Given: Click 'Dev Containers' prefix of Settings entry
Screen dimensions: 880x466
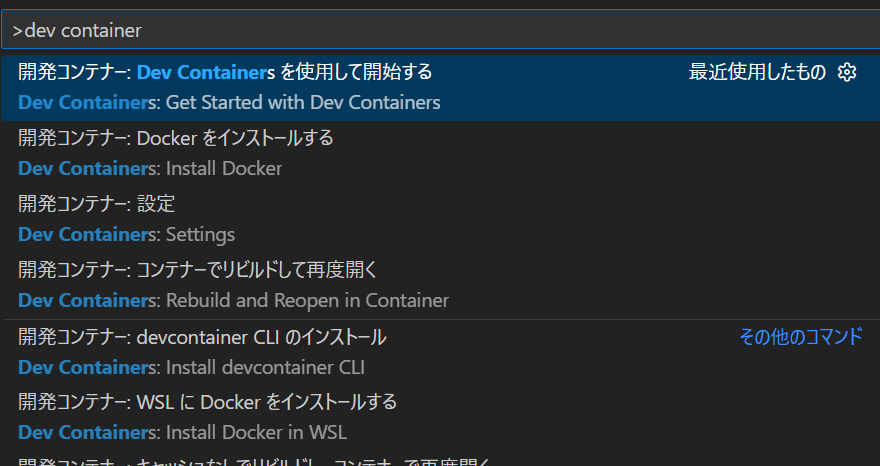Looking at the screenshot, I should (x=86, y=235).
